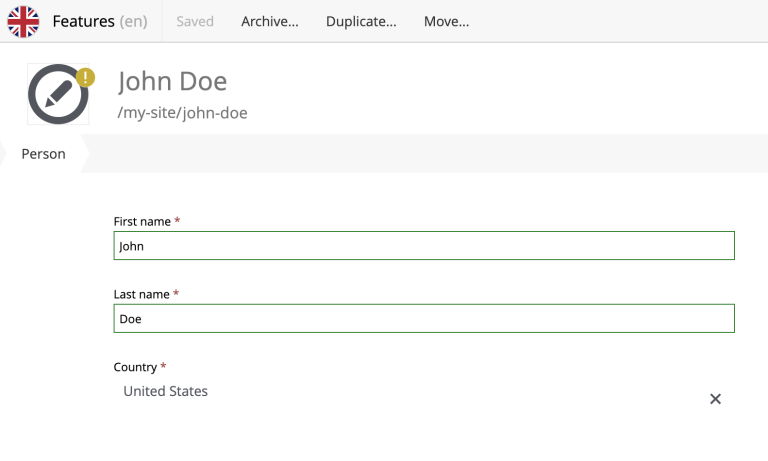Click the First name label
Image resolution: width=768 pixels, height=461 pixels.
[142, 221]
